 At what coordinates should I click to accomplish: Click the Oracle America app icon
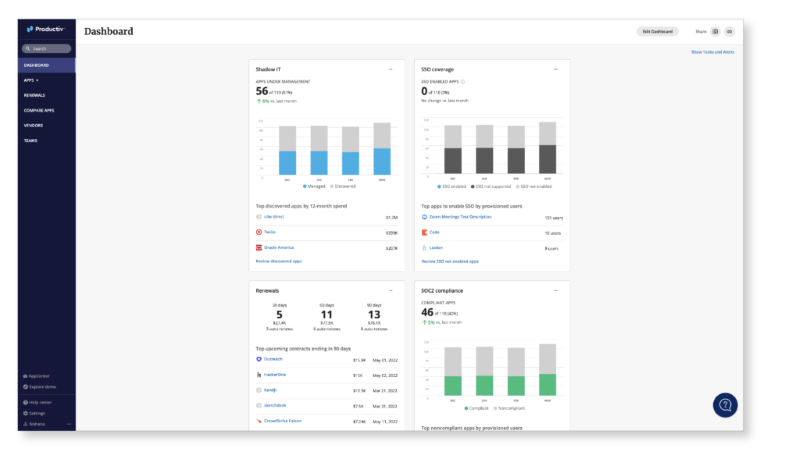[x=259, y=248]
